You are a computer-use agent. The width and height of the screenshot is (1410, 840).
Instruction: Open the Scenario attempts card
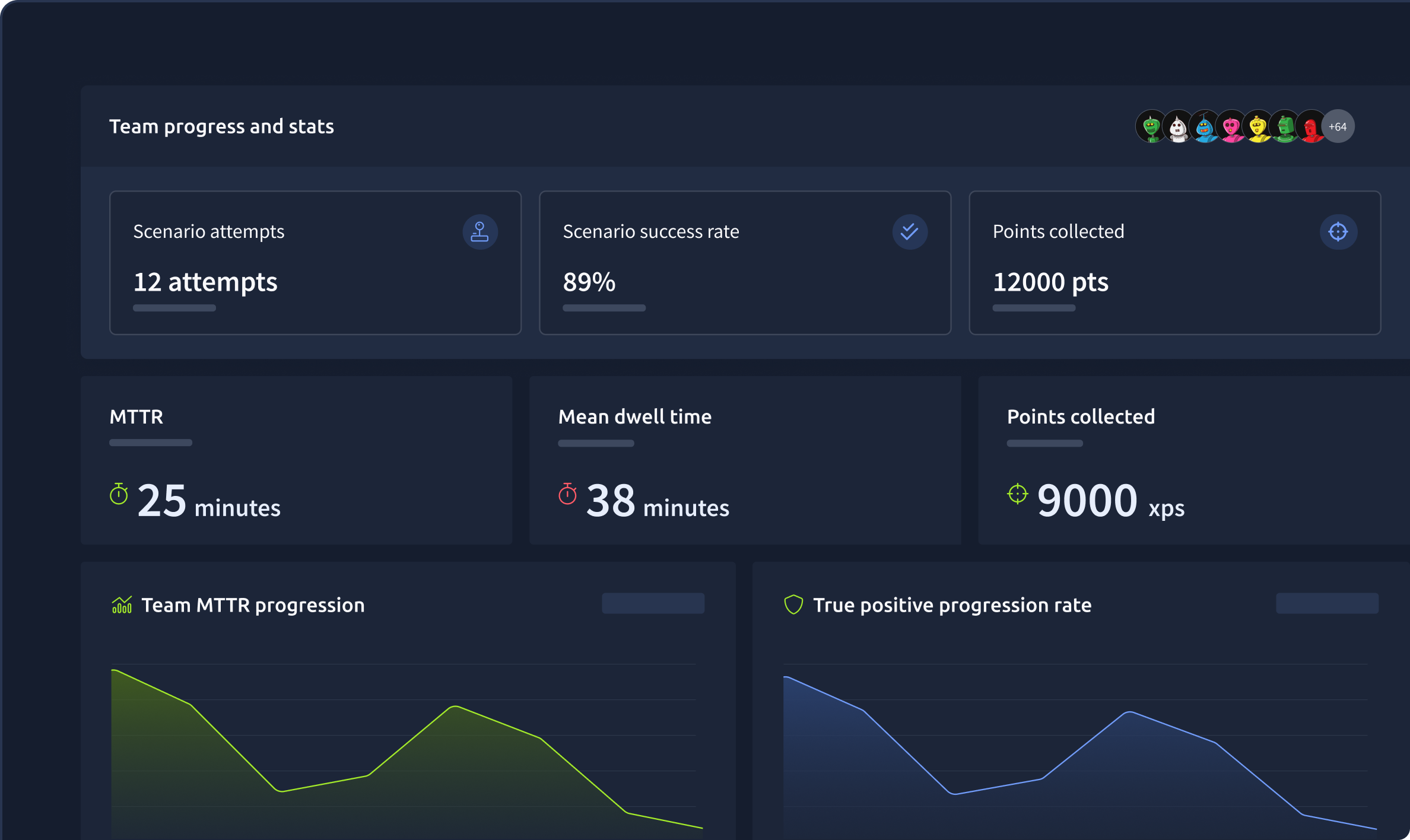pyautogui.click(x=315, y=263)
